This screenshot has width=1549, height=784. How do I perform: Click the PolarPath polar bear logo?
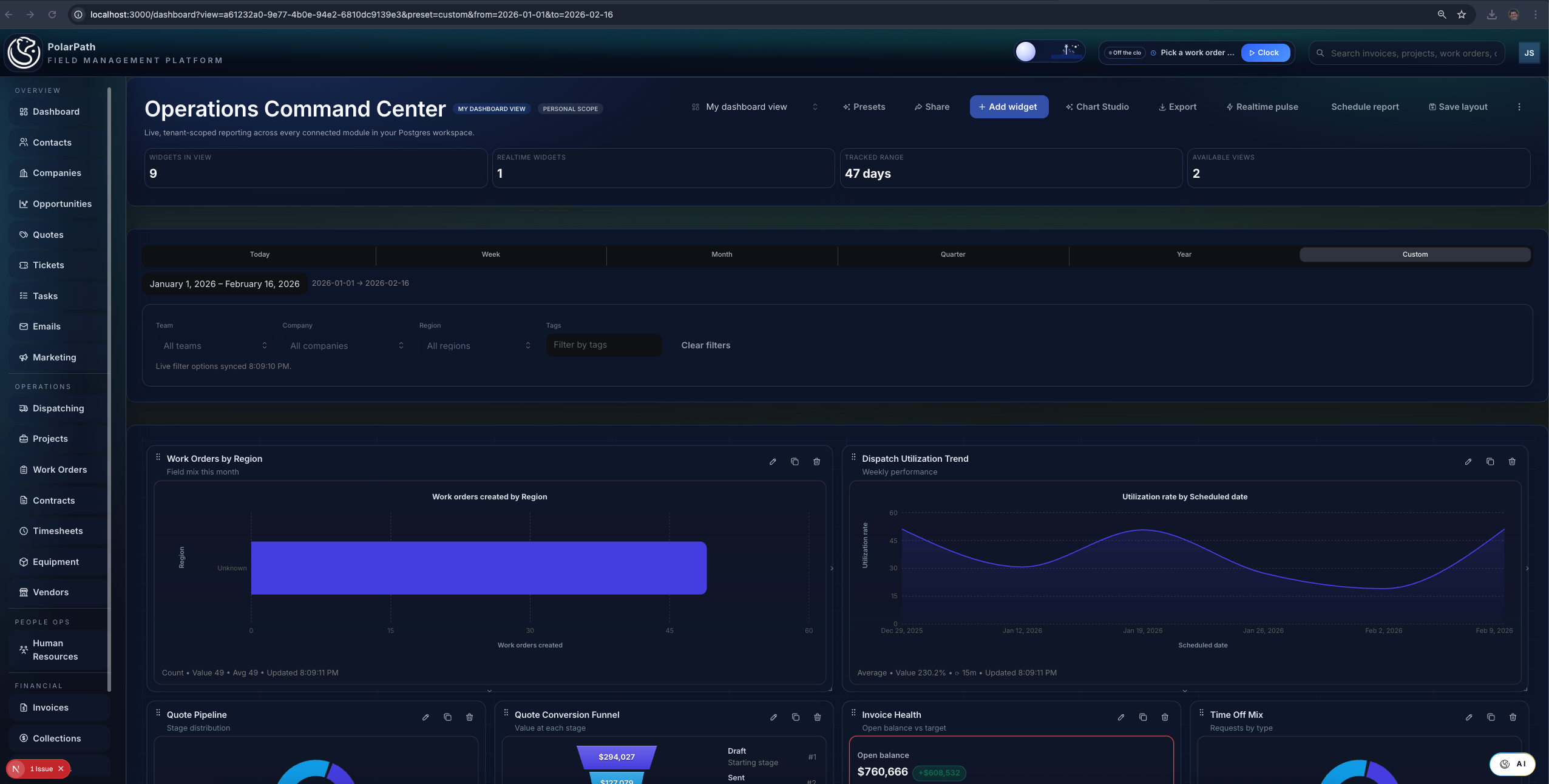click(24, 52)
